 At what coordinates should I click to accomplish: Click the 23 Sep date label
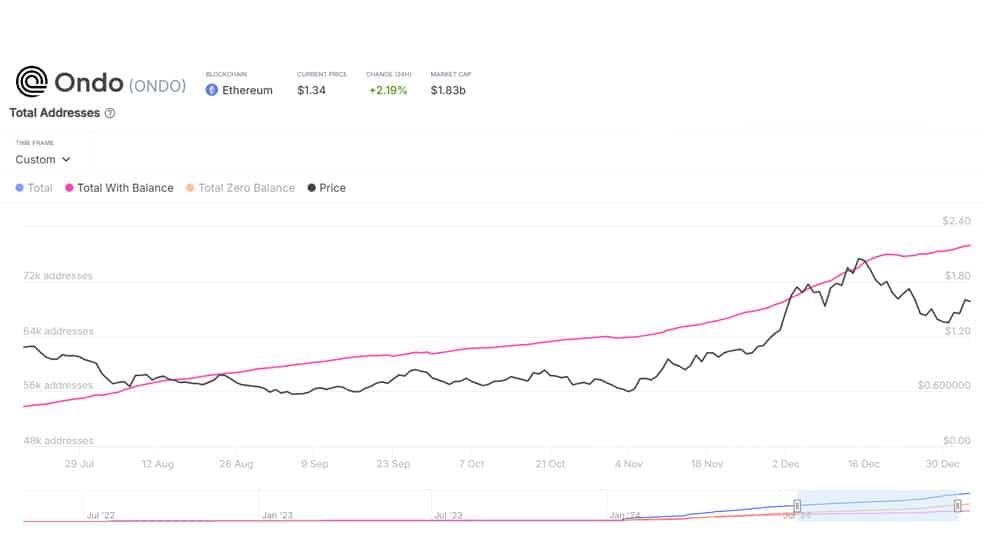tap(393, 464)
